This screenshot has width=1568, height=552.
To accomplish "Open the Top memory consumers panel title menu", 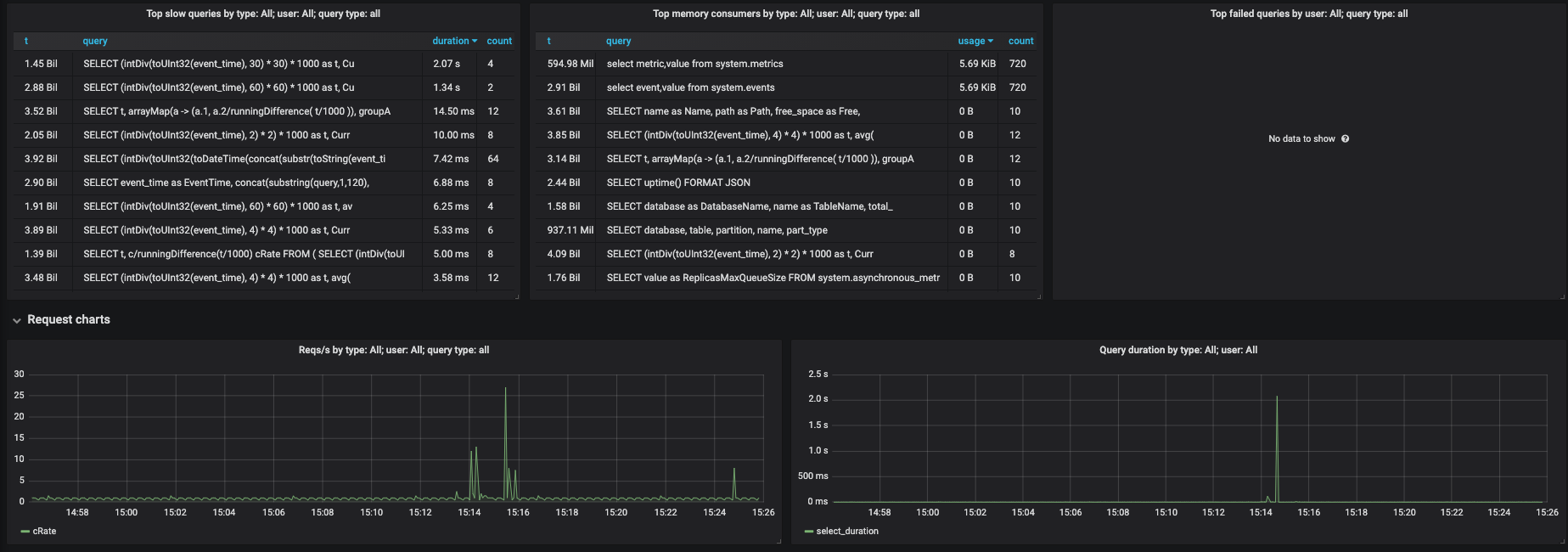I will (786, 14).
